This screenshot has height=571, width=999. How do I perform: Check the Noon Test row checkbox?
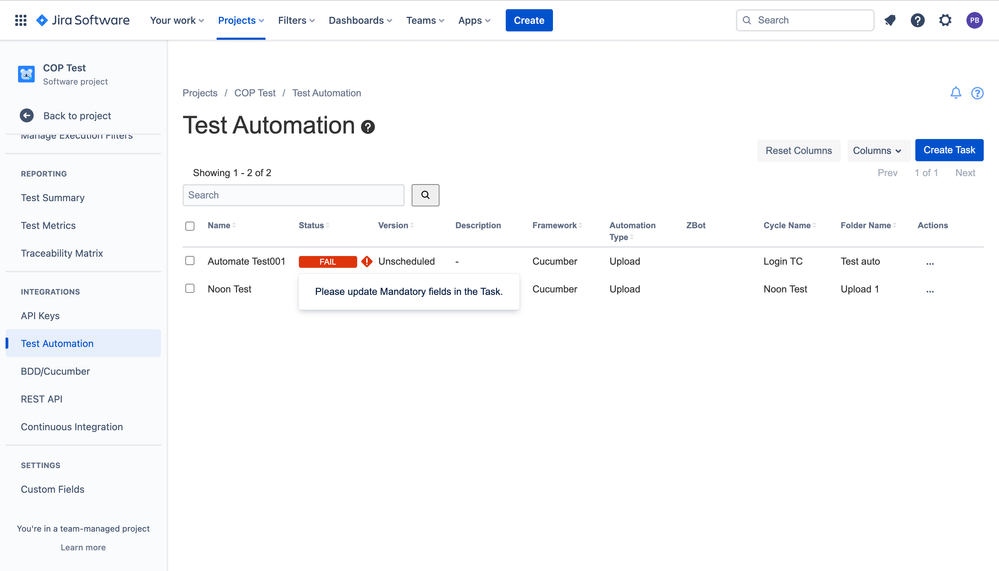tap(190, 288)
